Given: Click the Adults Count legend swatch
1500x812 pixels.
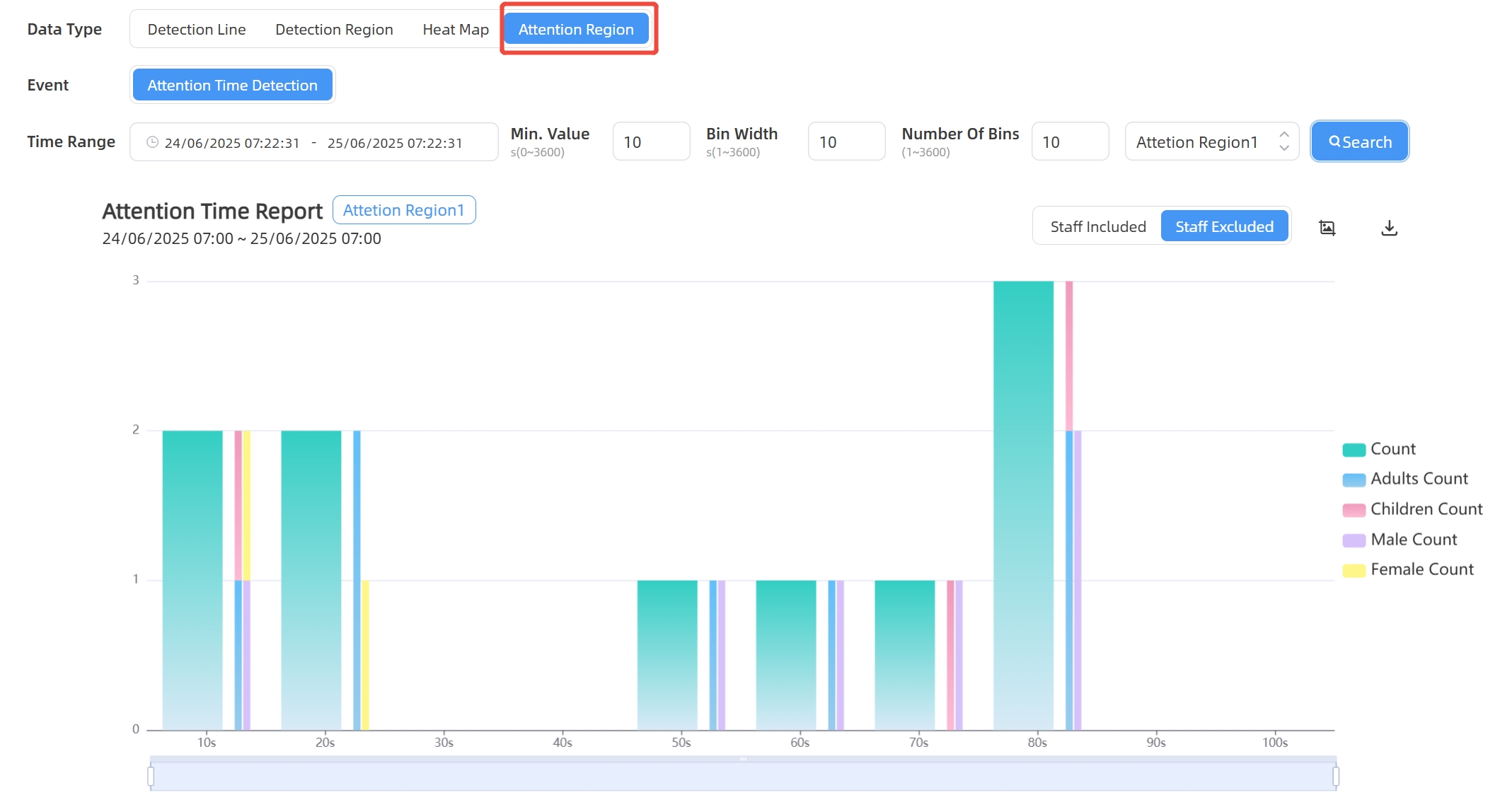Looking at the screenshot, I should click(1354, 480).
